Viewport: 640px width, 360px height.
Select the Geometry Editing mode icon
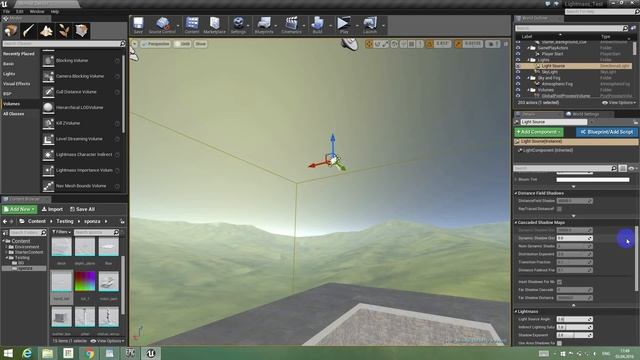point(81,31)
